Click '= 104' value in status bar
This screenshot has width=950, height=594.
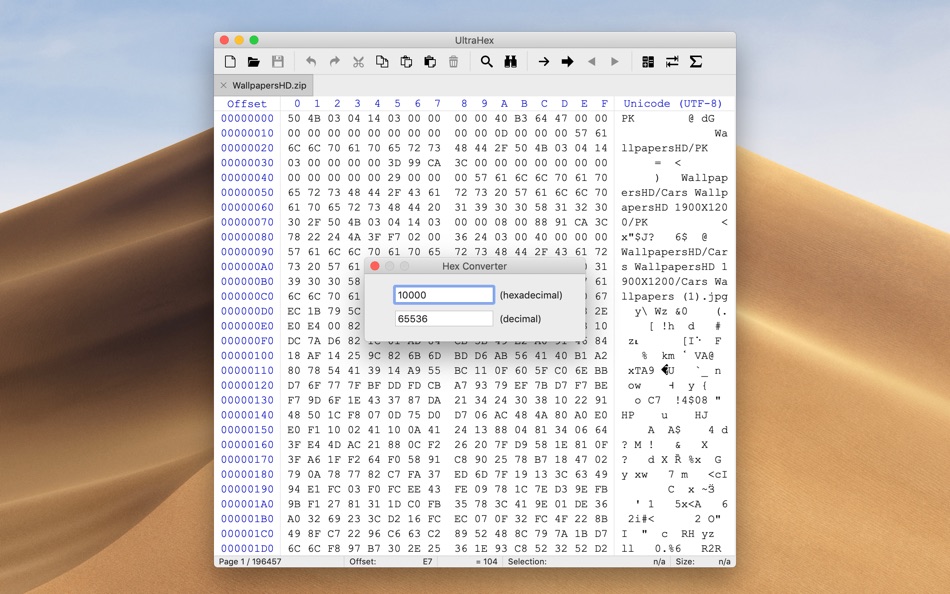487,562
